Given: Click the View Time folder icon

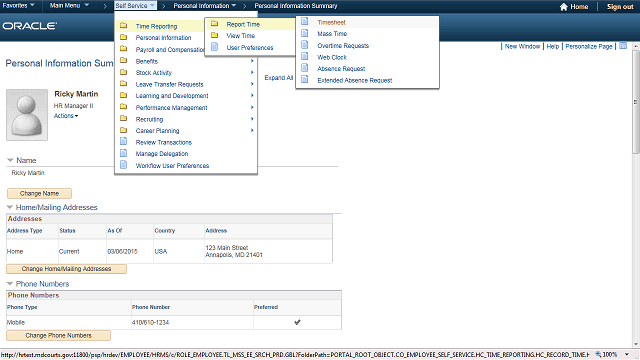Looking at the screenshot, I should [x=214, y=35].
